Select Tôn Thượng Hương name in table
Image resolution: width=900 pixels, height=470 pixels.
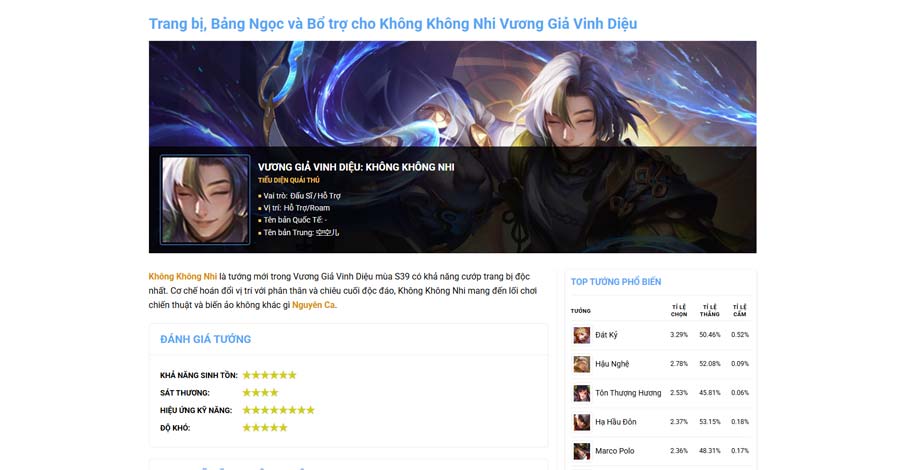pyautogui.click(x=628, y=393)
